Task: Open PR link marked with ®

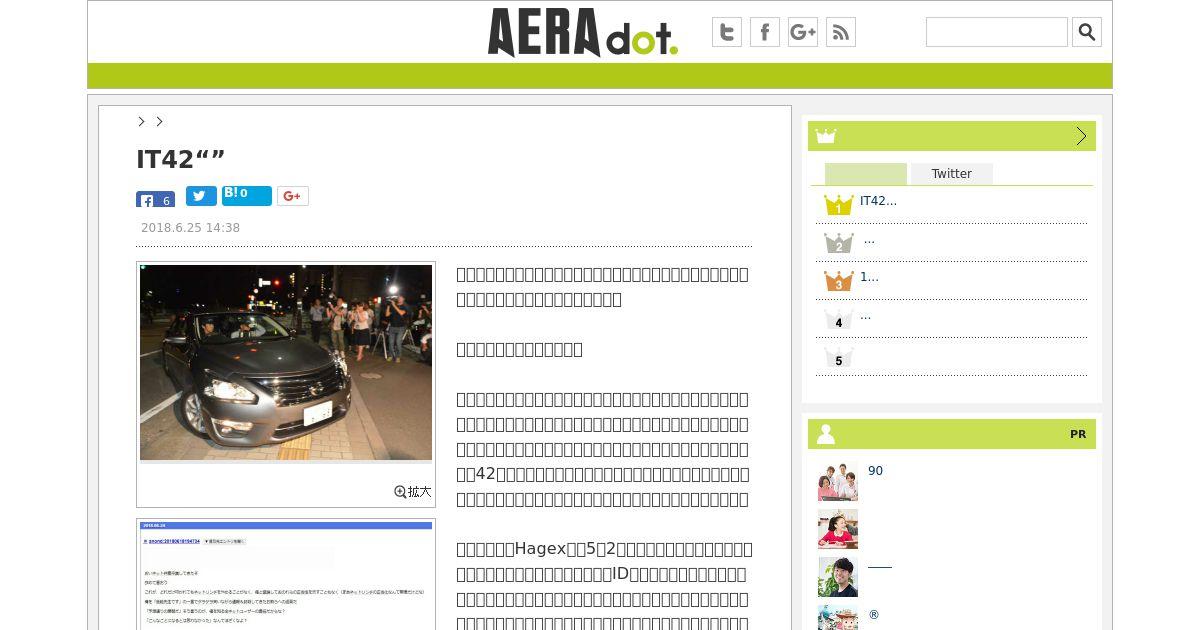Action: 874,615
